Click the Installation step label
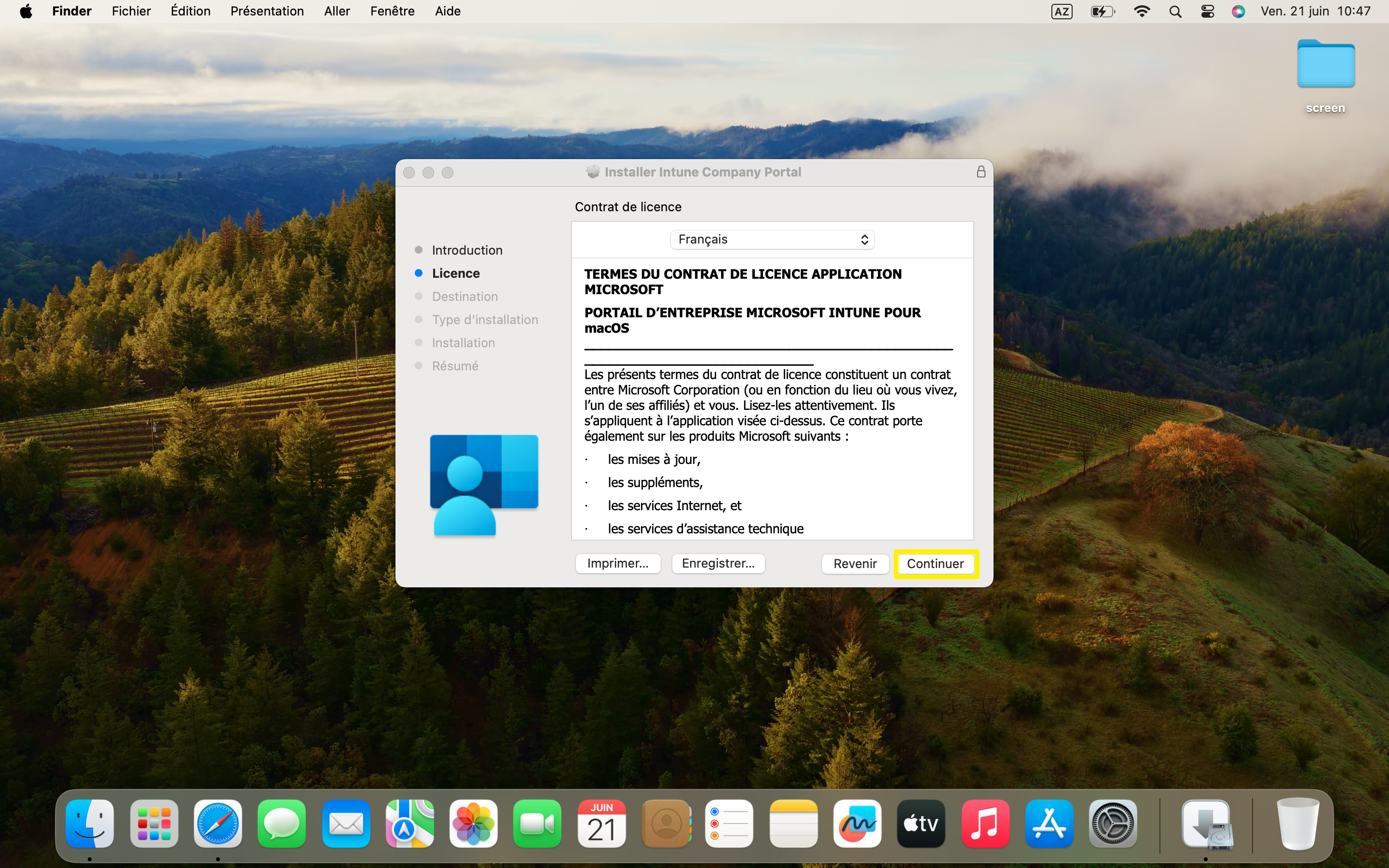 click(463, 343)
